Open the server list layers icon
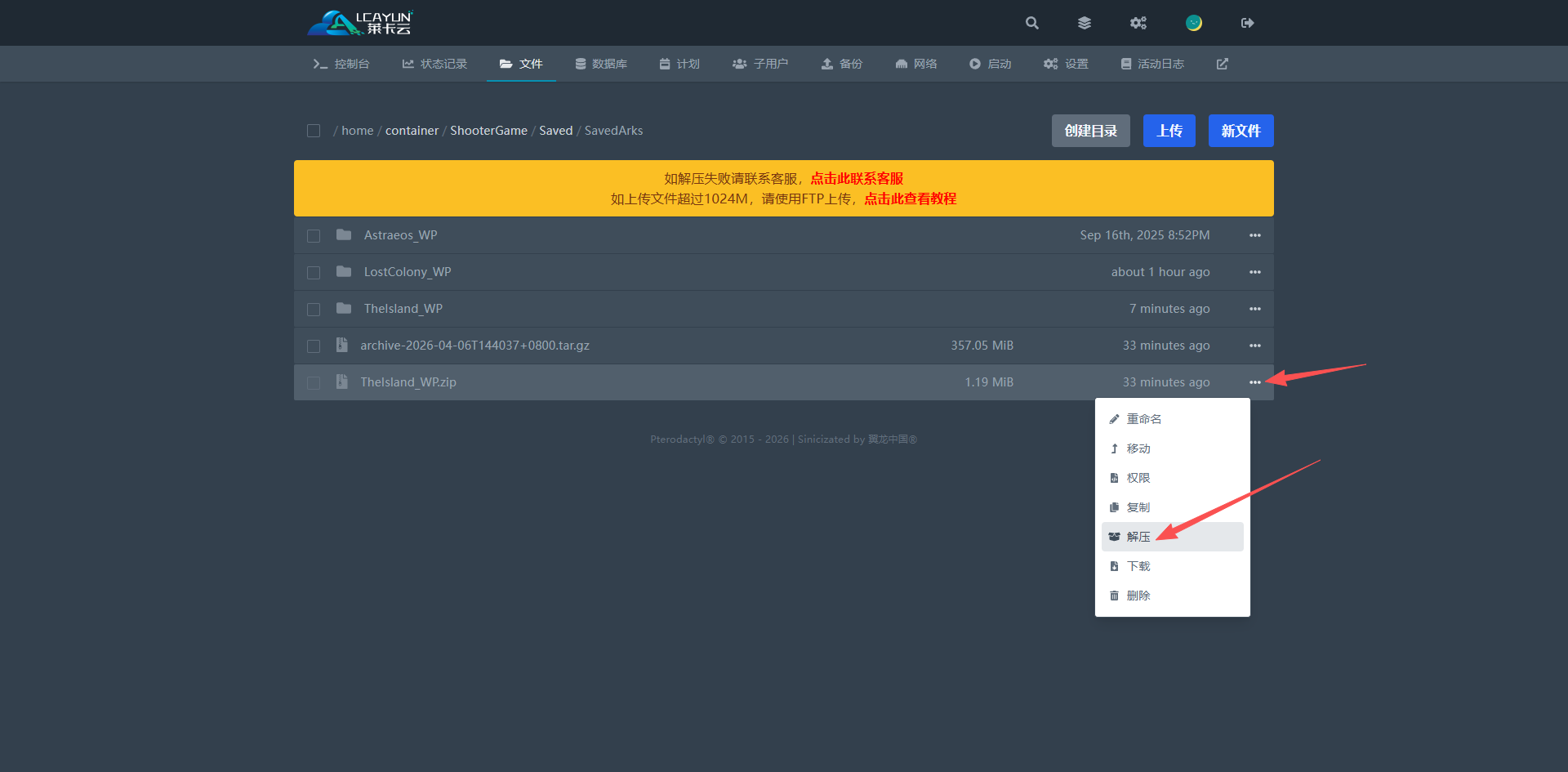 point(1085,23)
